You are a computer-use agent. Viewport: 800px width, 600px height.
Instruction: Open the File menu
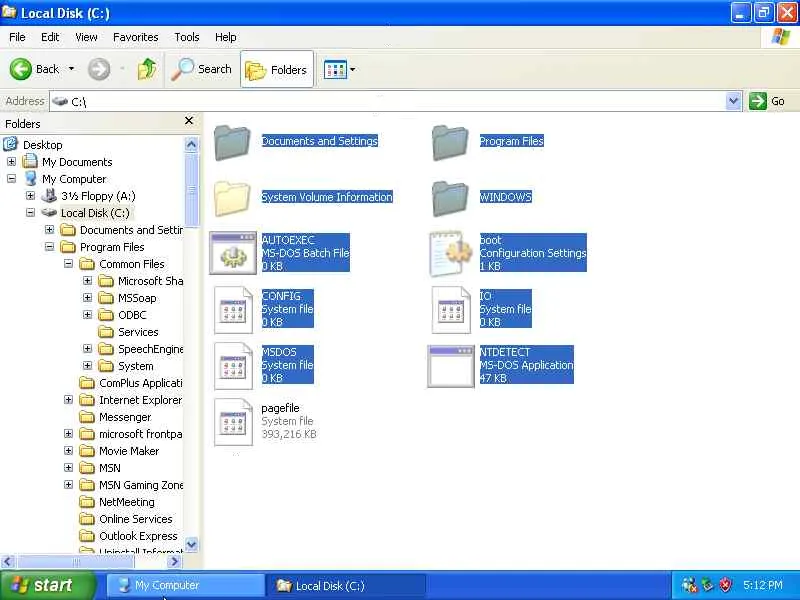pyautogui.click(x=17, y=37)
